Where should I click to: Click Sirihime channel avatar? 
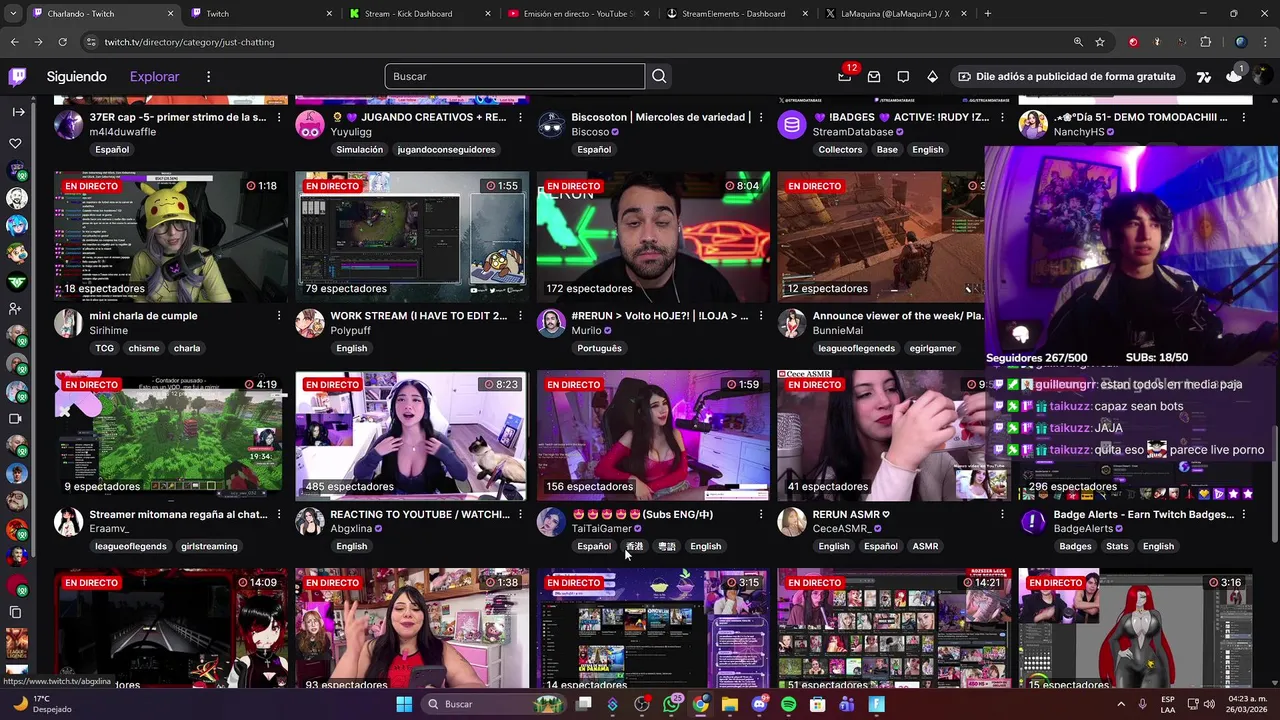coord(68,323)
